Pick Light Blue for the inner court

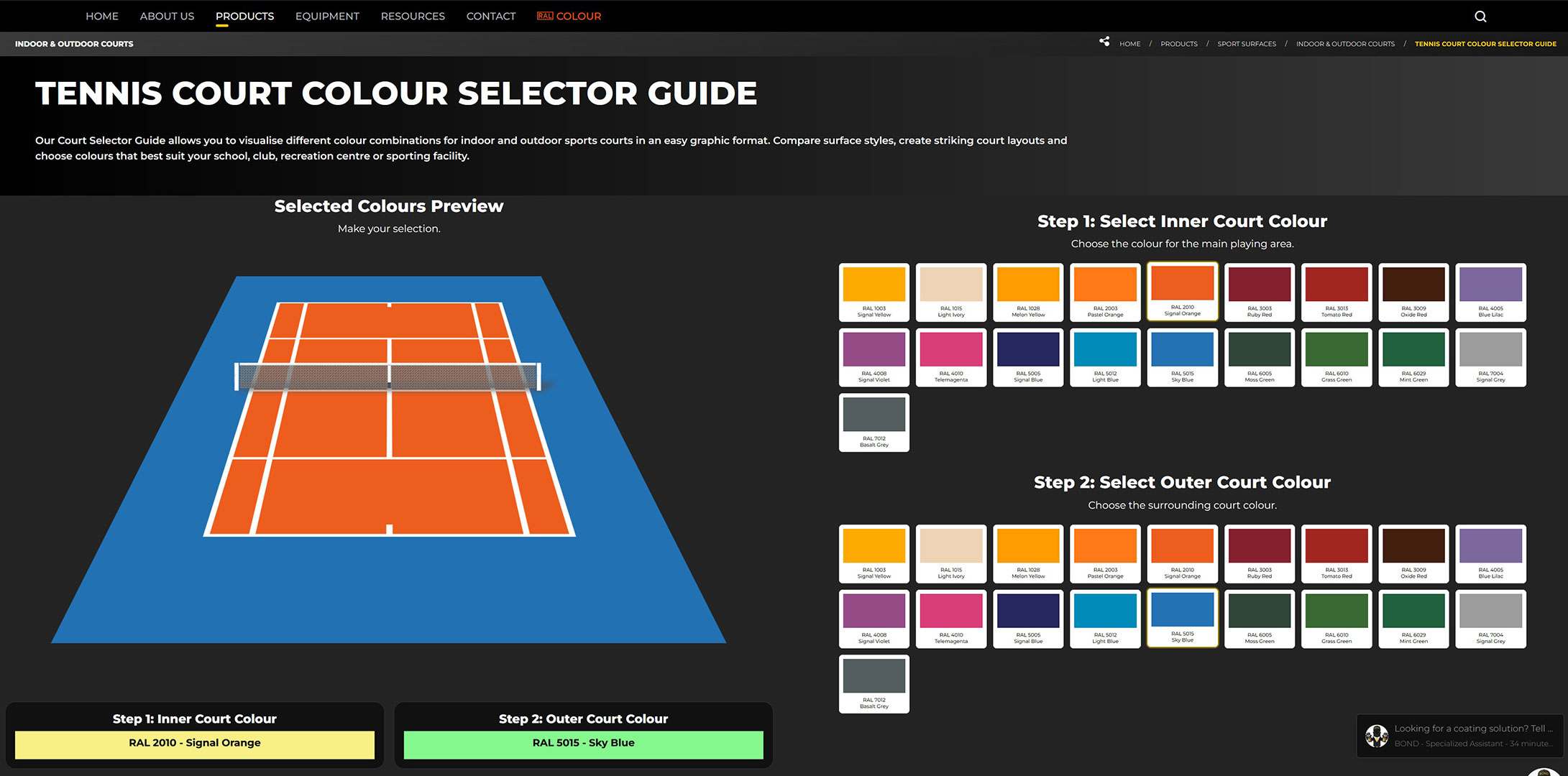click(1105, 358)
